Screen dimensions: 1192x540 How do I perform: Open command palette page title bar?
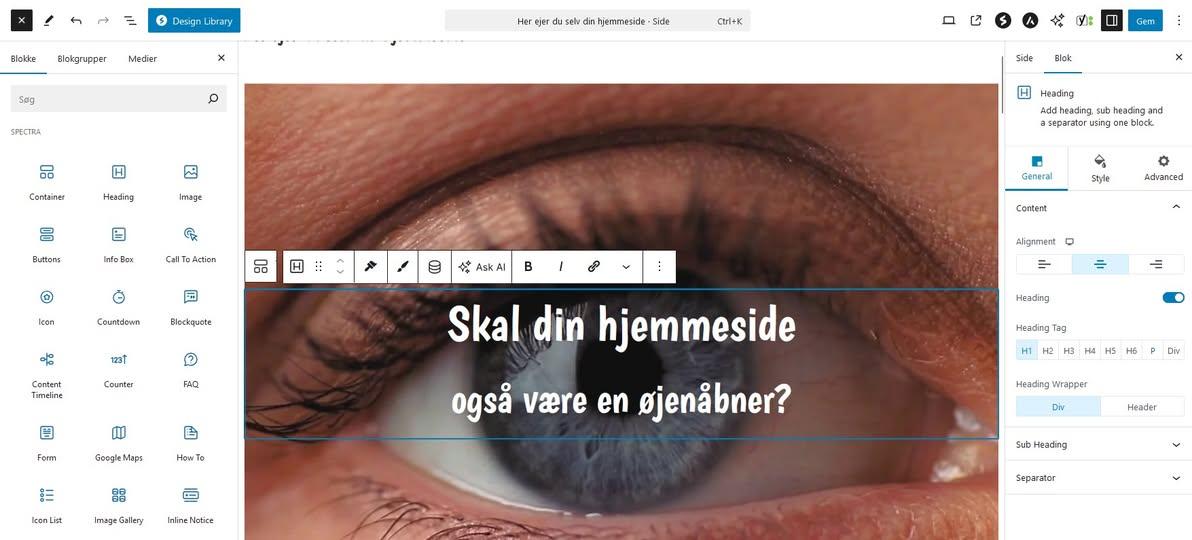coord(597,21)
